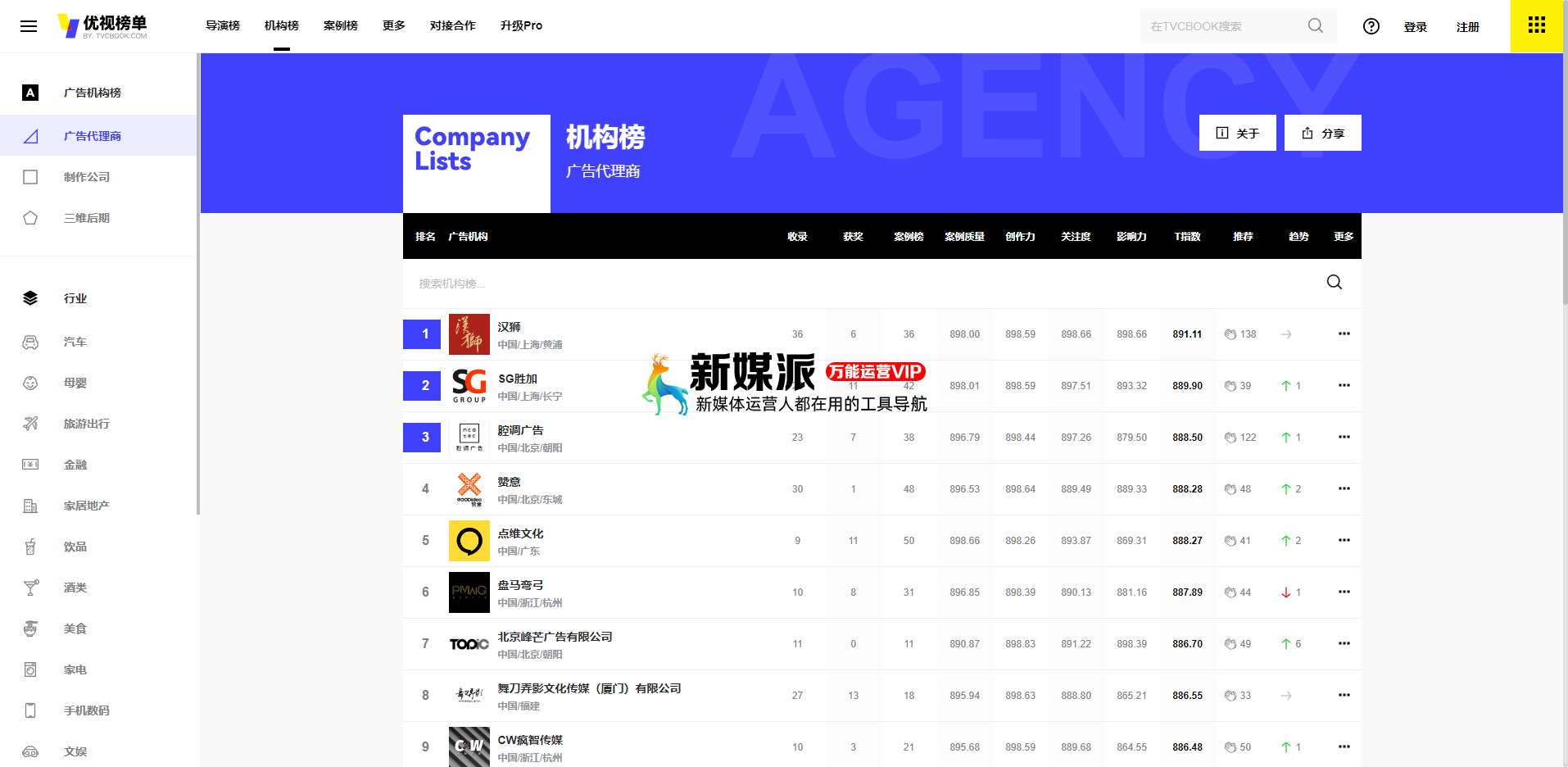Open more options for 点维文化 row
The height and width of the screenshot is (767, 1568).
click(1344, 540)
